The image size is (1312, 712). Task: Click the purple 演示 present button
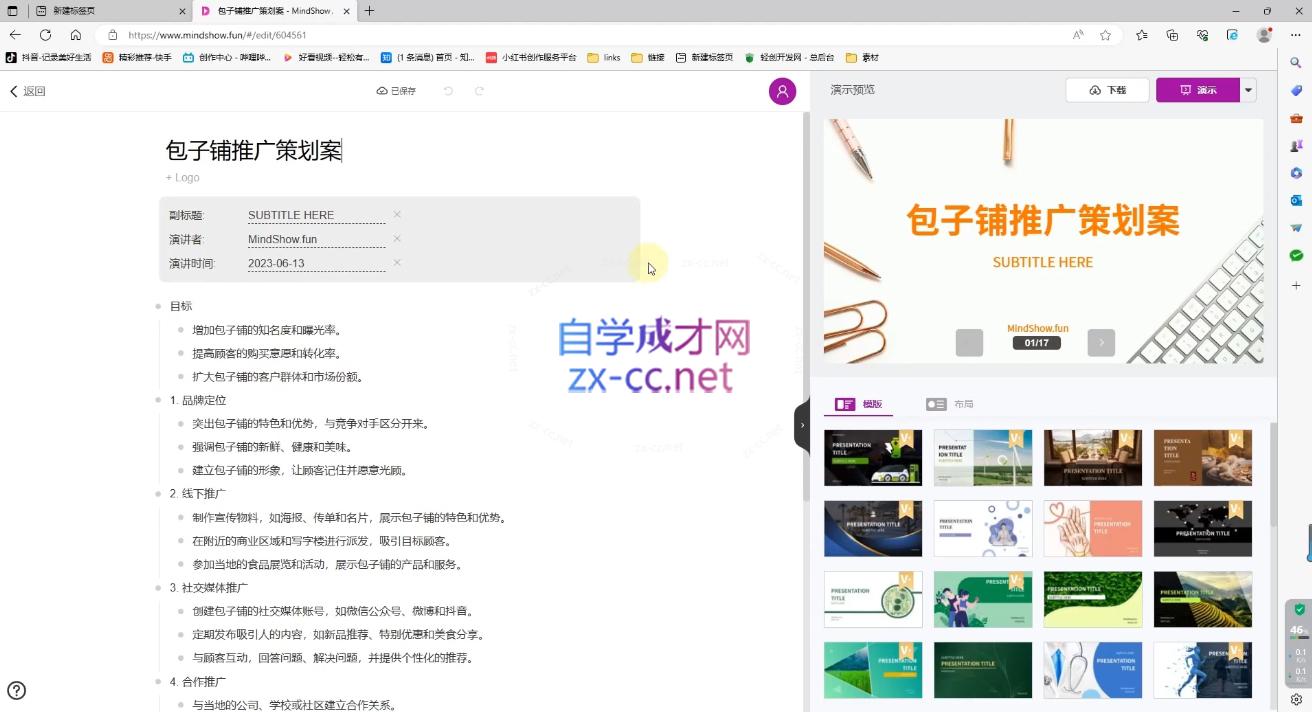pyautogui.click(x=1197, y=90)
